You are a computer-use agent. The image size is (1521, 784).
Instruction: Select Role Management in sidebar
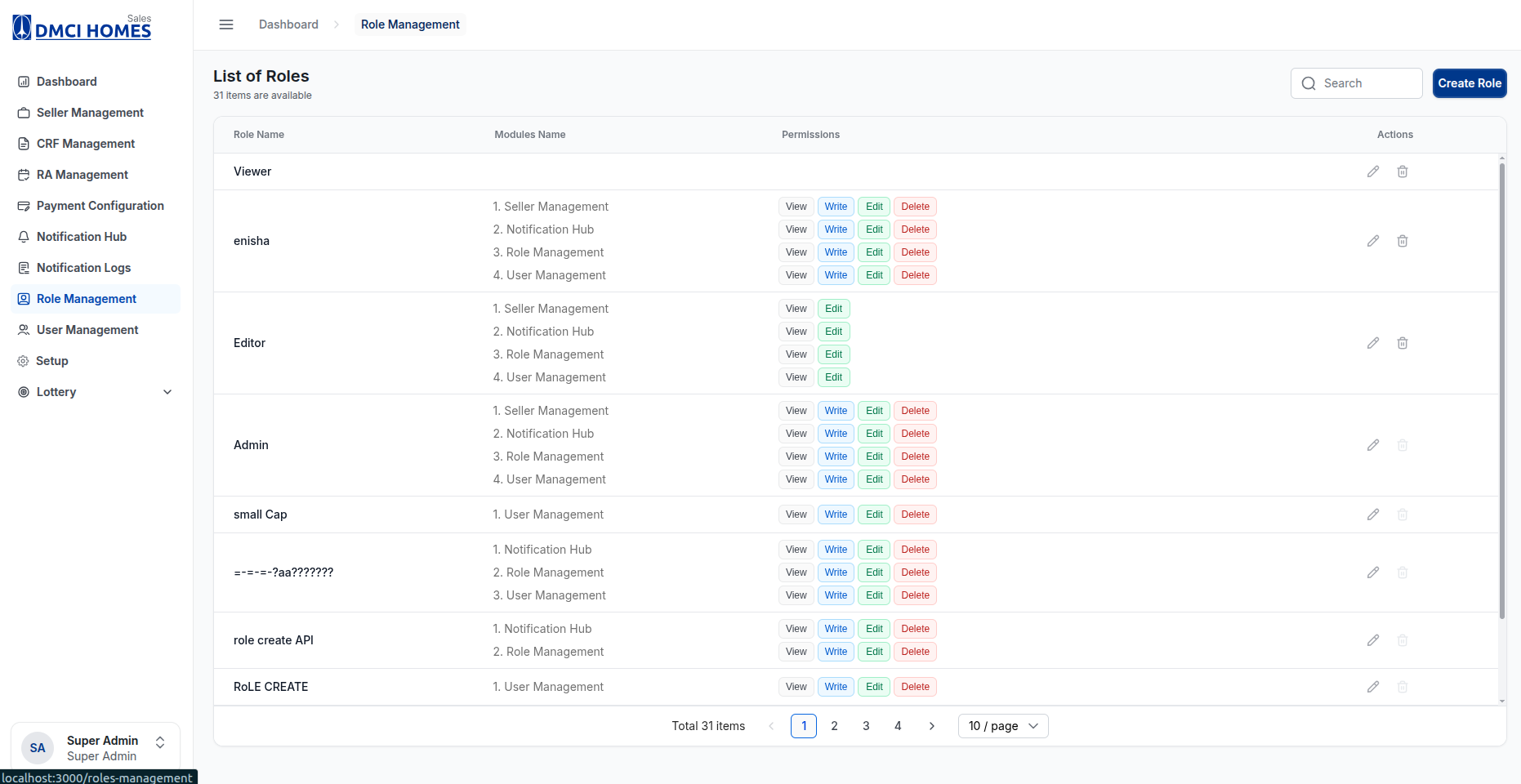[x=96, y=299]
